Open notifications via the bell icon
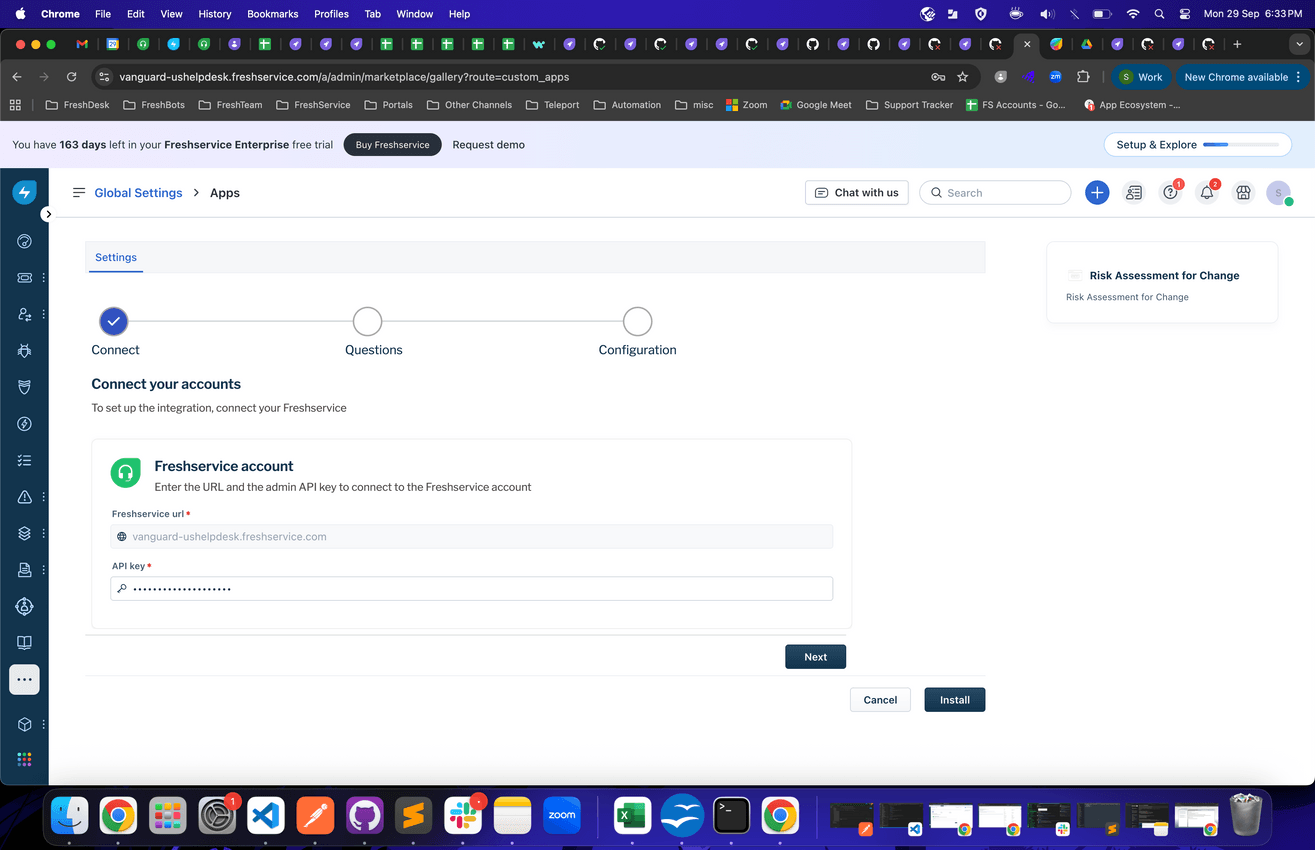The image size is (1315, 850). pos(1206,192)
